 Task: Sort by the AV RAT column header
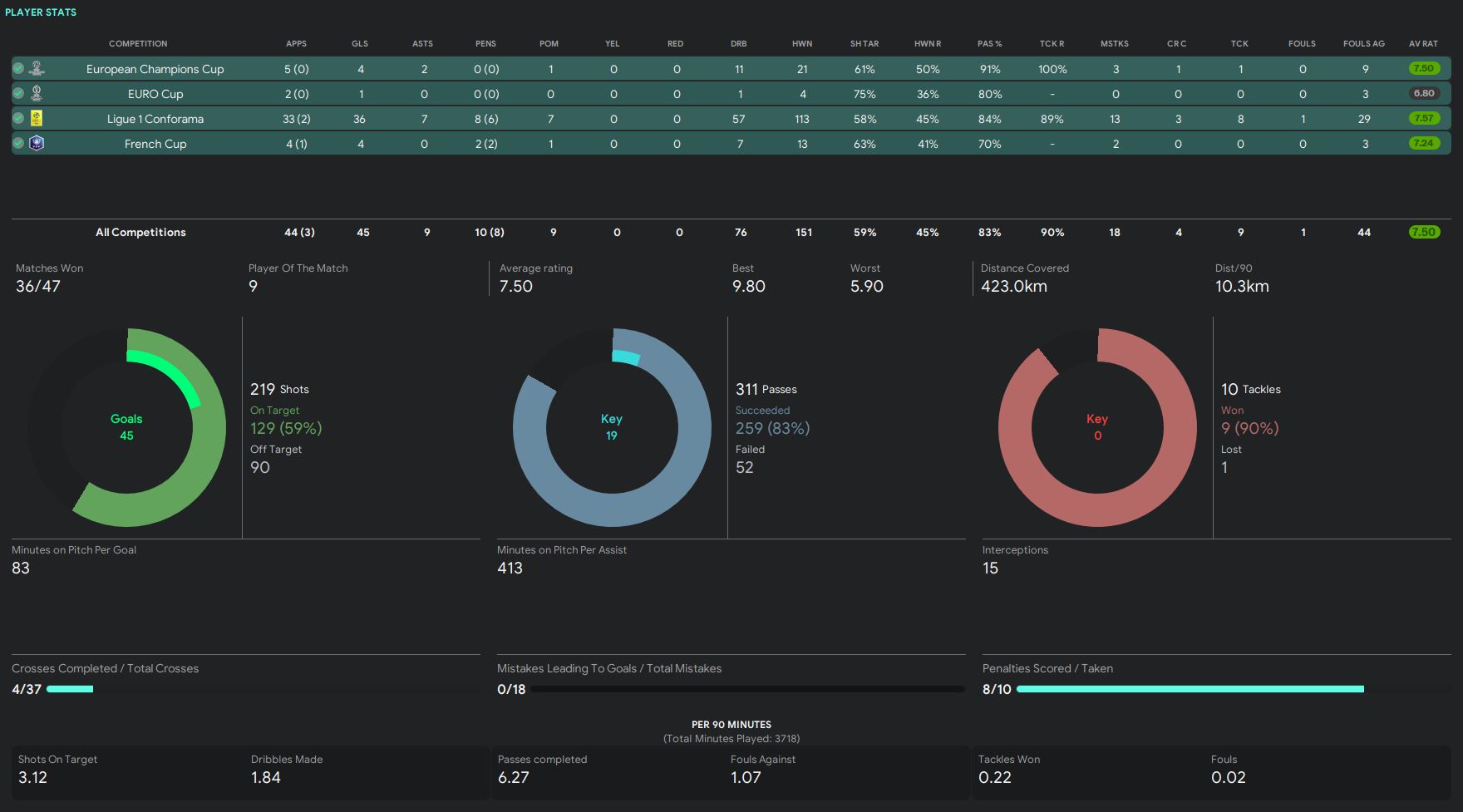tap(1423, 43)
